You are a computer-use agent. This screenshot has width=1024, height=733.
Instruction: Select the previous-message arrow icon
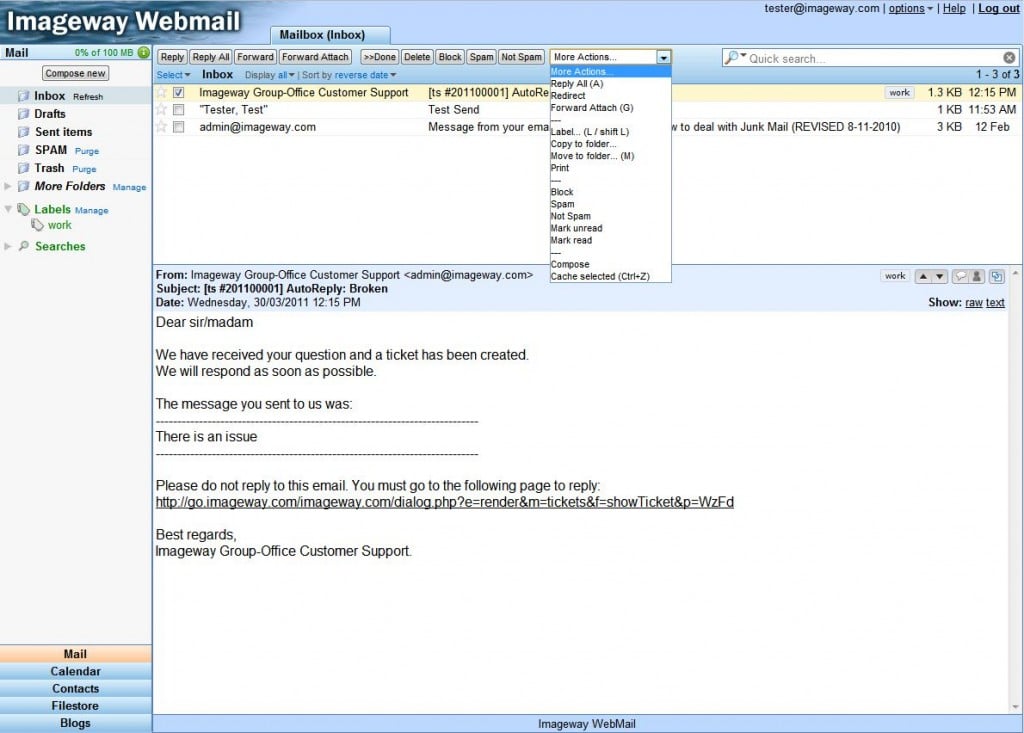click(923, 276)
